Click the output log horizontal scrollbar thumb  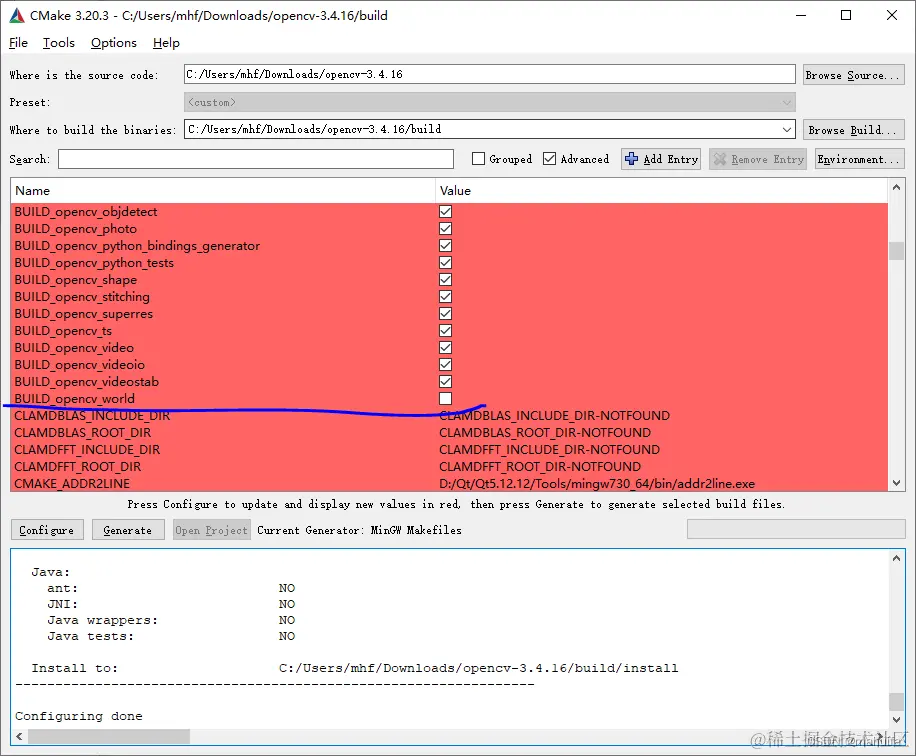point(109,736)
